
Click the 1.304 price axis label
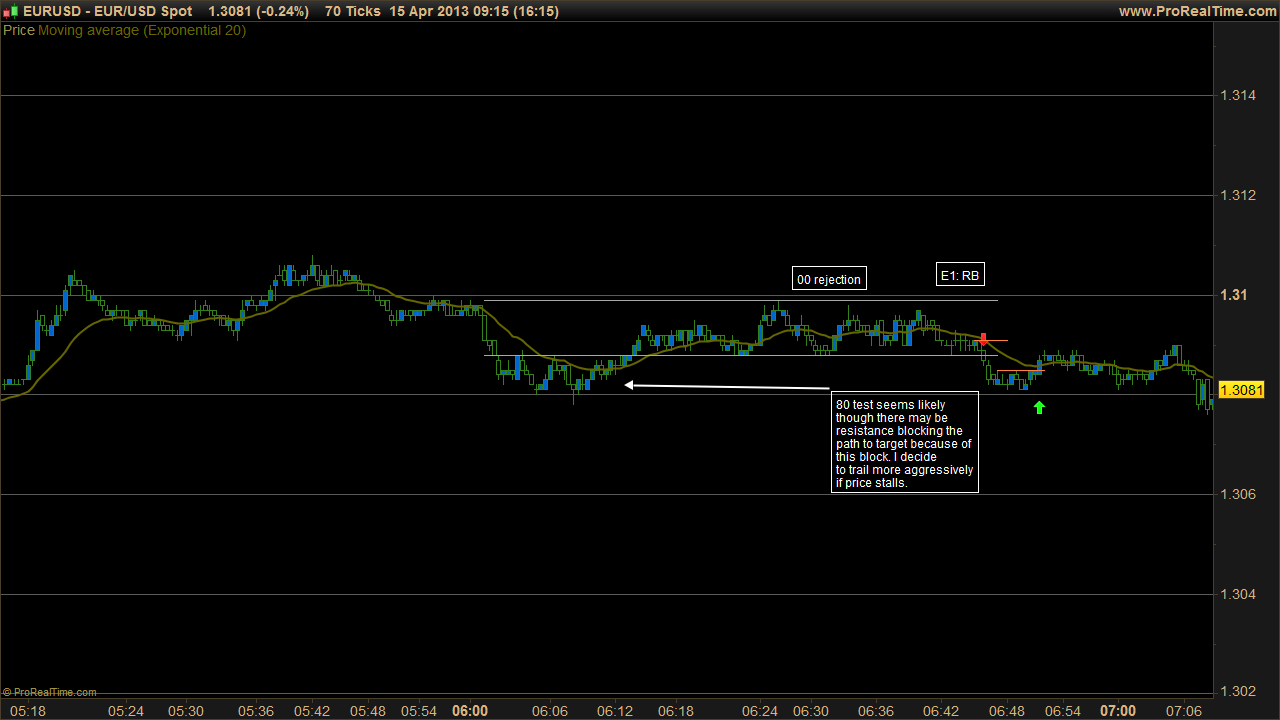pyautogui.click(x=1237, y=595)
